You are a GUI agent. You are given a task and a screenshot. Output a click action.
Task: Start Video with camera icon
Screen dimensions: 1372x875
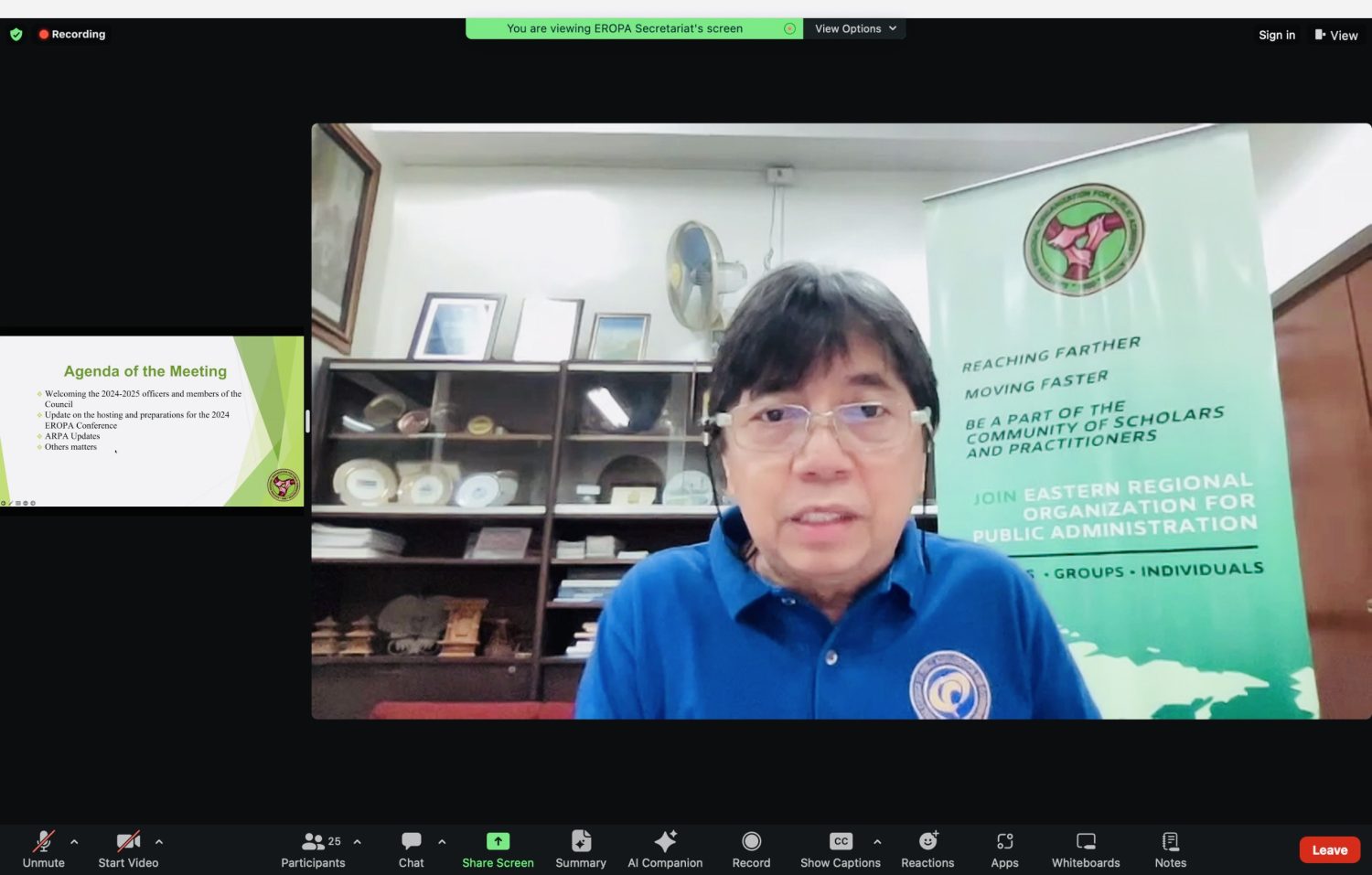click(128, 849)
